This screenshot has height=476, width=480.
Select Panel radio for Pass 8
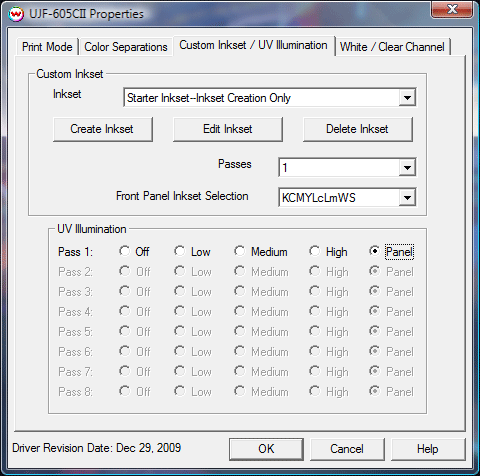click(x=374, y=391)
